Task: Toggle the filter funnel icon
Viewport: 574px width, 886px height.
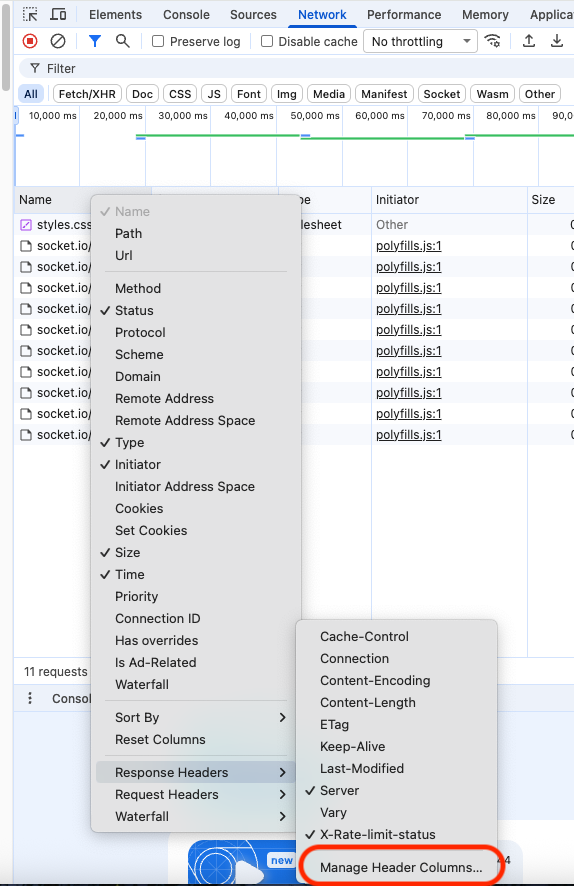Action: (x=95, y=41)
